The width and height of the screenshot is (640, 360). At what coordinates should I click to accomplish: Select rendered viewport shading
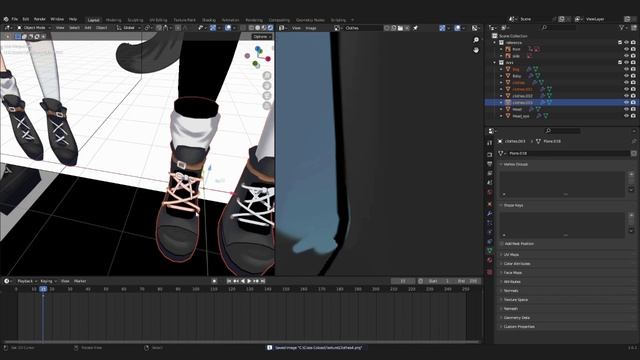click(x=270, y=28)
